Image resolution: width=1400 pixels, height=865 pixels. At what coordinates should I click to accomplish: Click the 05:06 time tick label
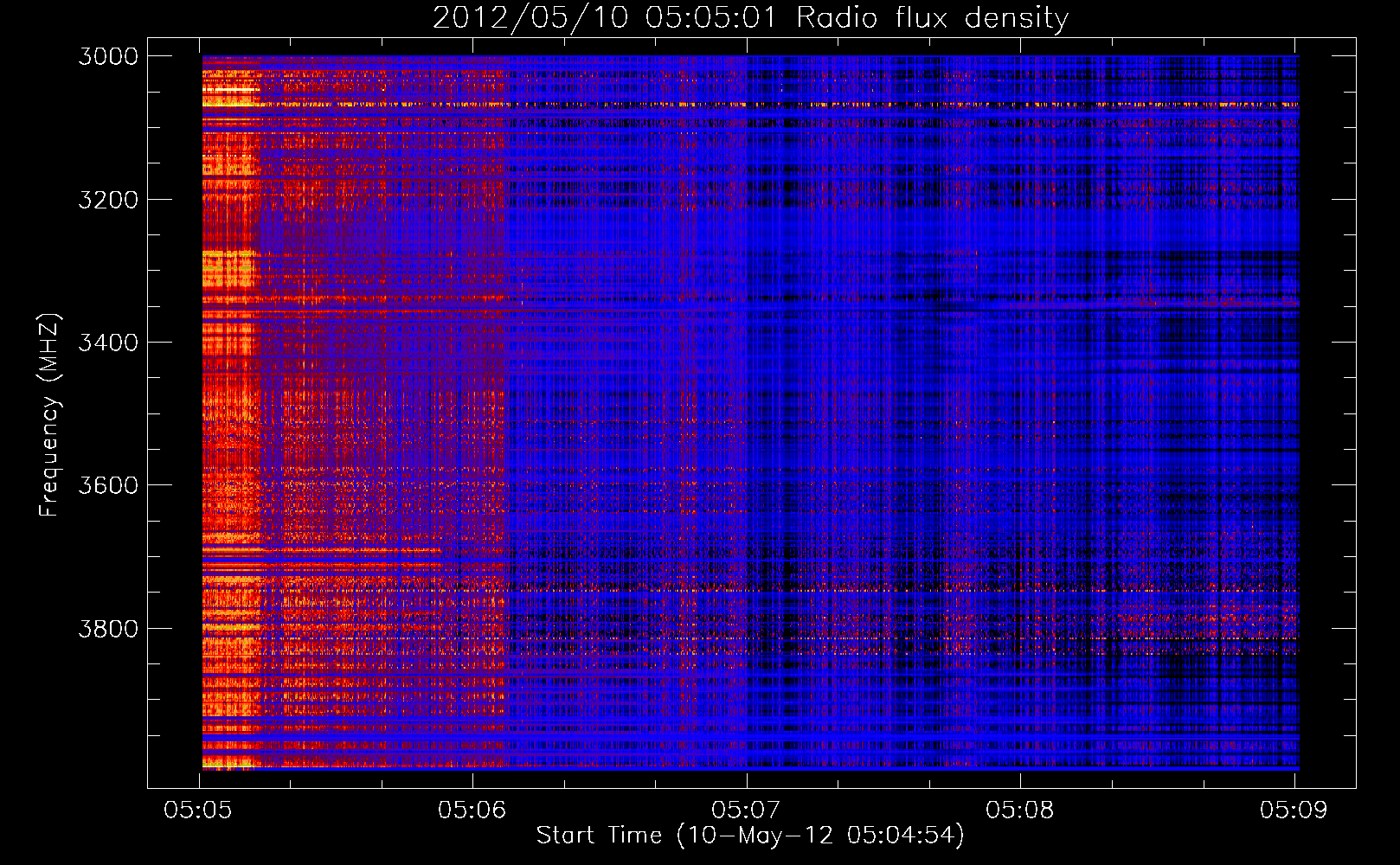[472, 811]
